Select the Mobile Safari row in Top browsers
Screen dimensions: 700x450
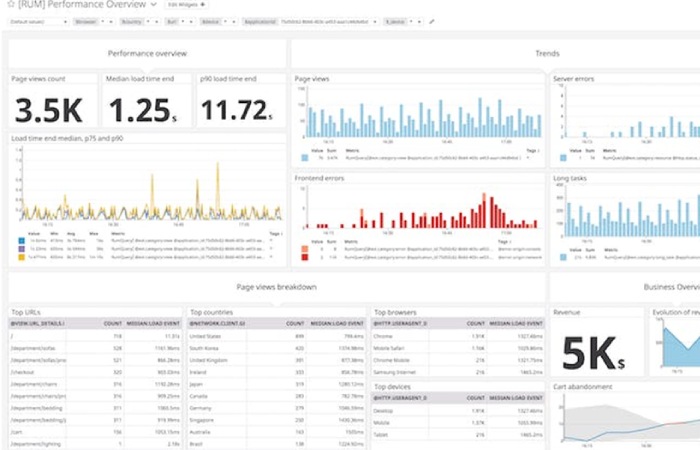click(458, 348)
